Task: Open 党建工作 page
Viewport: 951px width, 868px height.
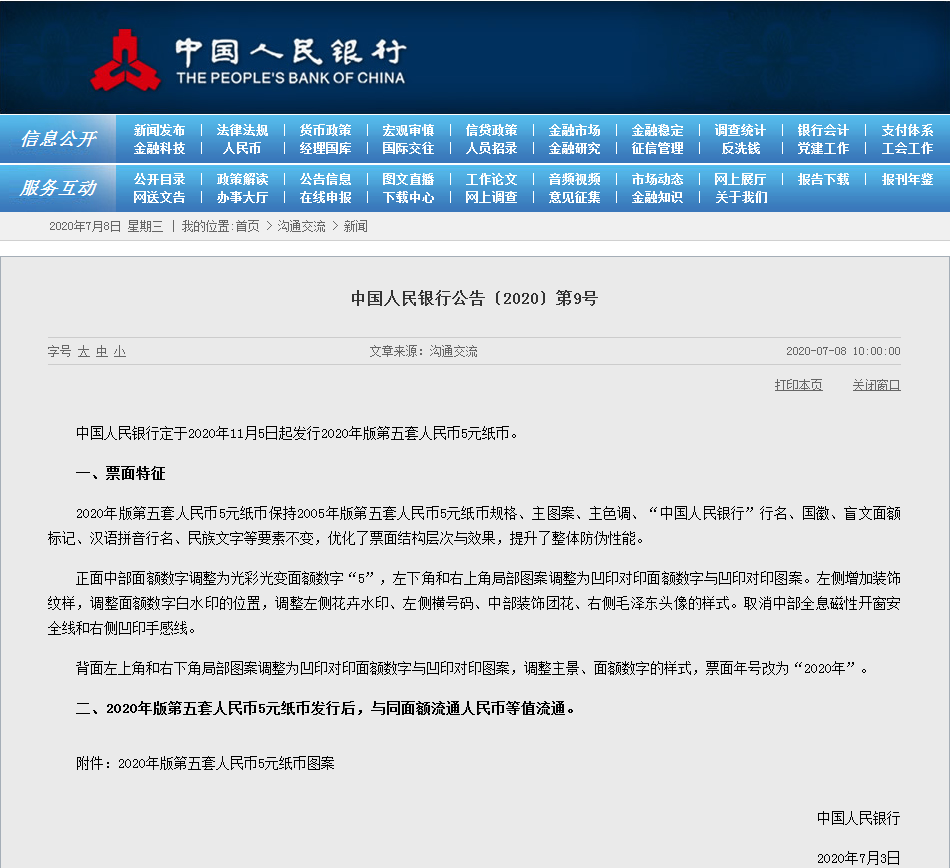Action: pyautogui.click(x=823, y=149)
